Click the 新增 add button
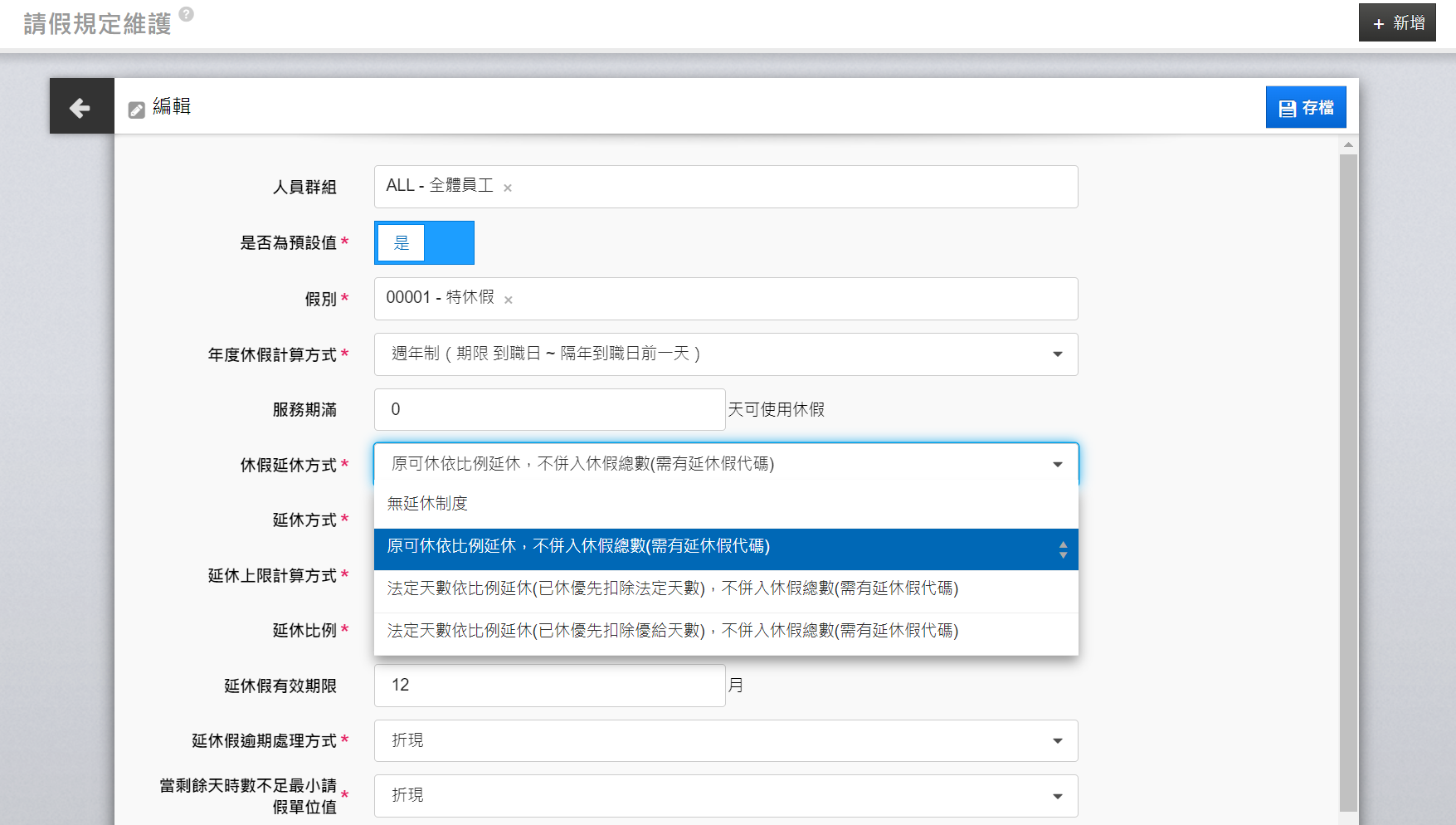 point(1397,23)
